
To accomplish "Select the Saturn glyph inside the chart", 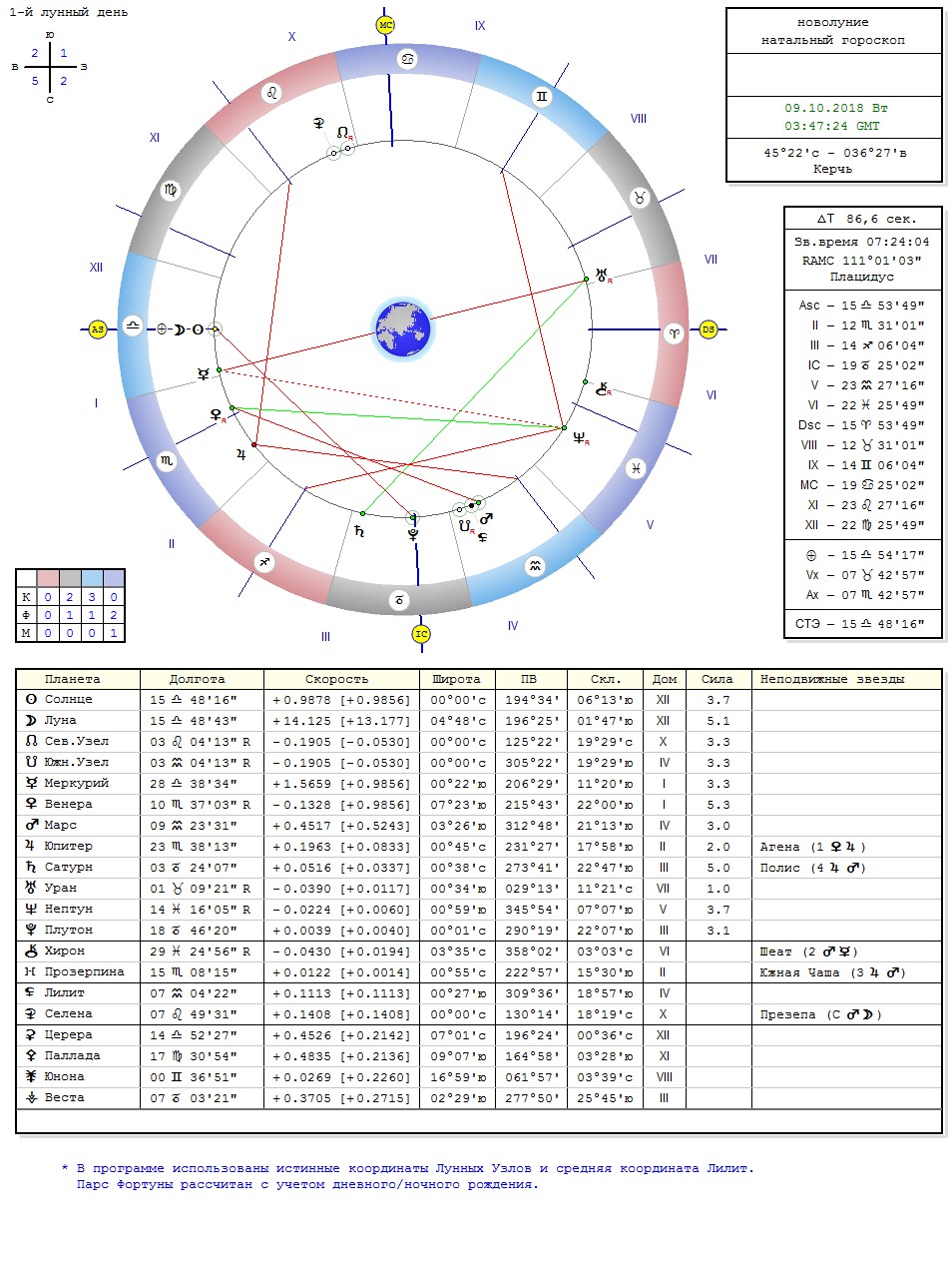I will point(359,531).
